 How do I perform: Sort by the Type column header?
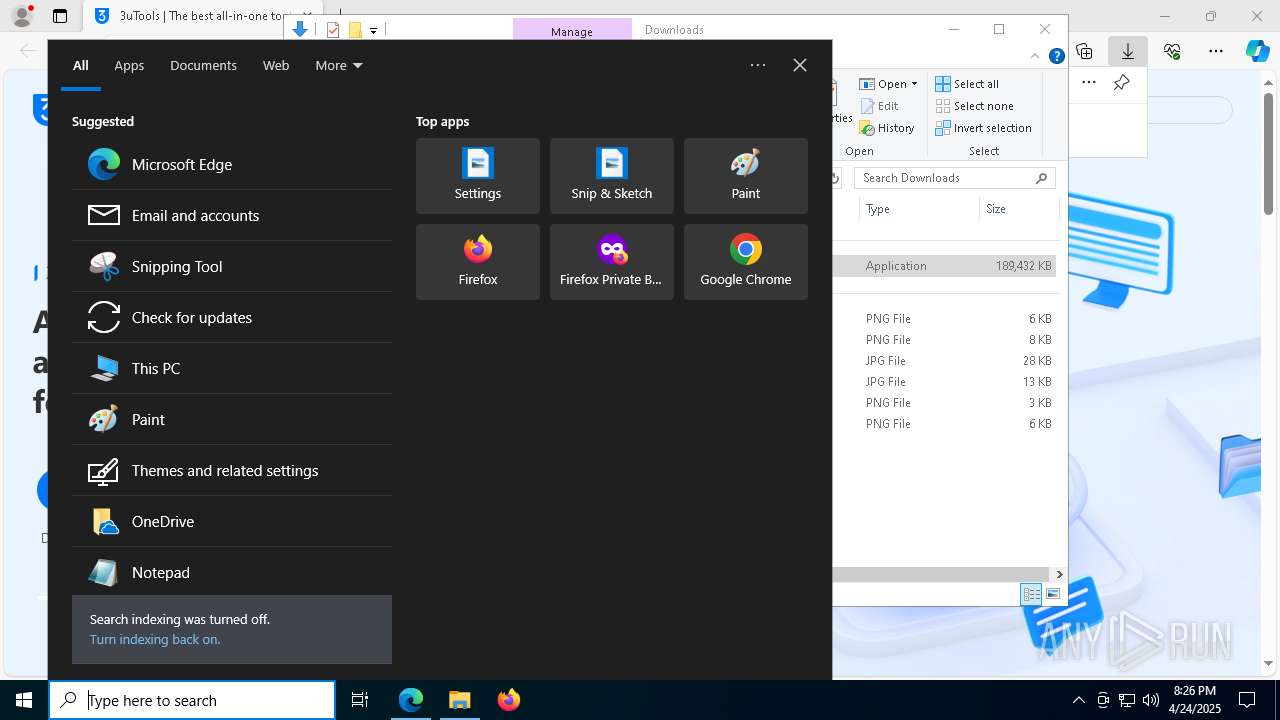coord(918,209)
